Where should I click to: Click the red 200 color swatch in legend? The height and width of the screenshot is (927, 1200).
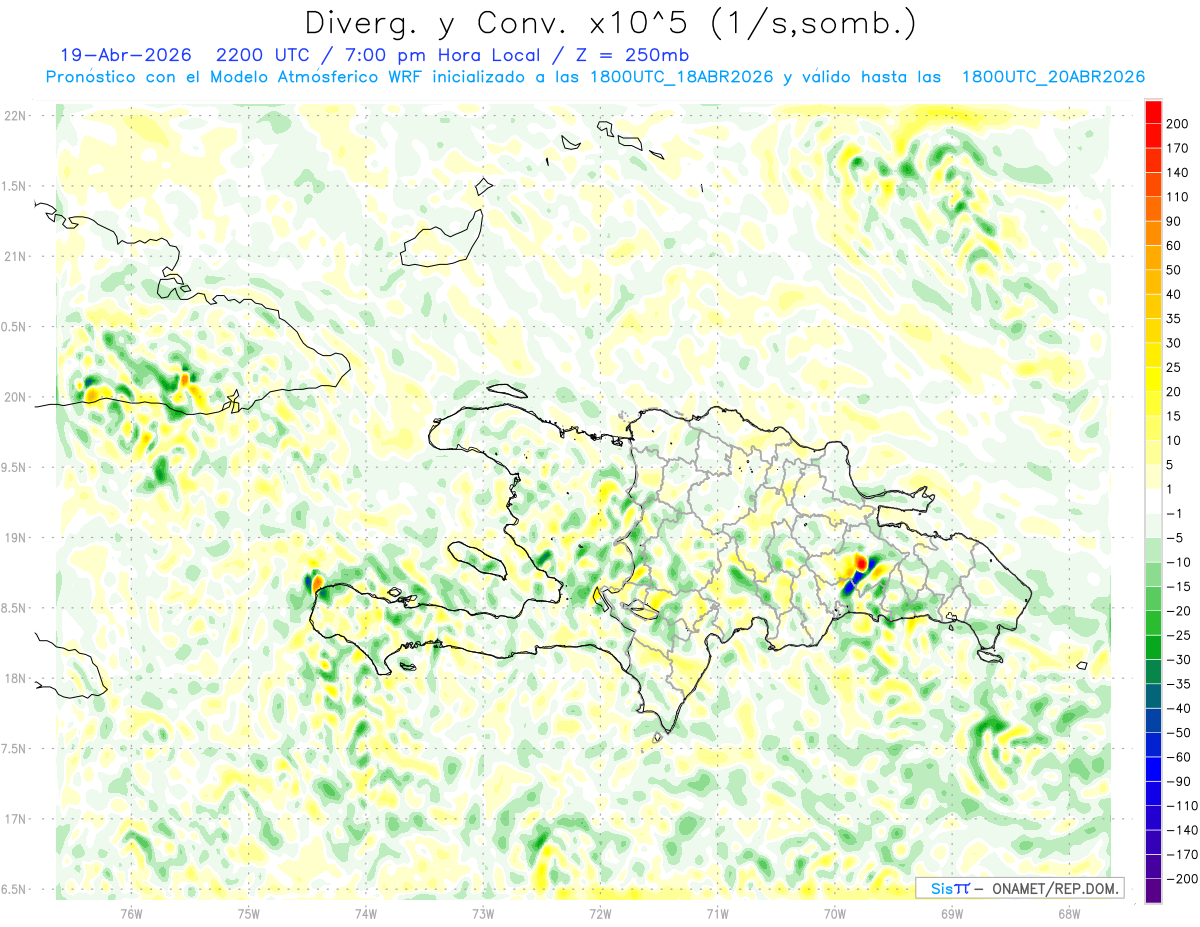[x=1154, y=112]
